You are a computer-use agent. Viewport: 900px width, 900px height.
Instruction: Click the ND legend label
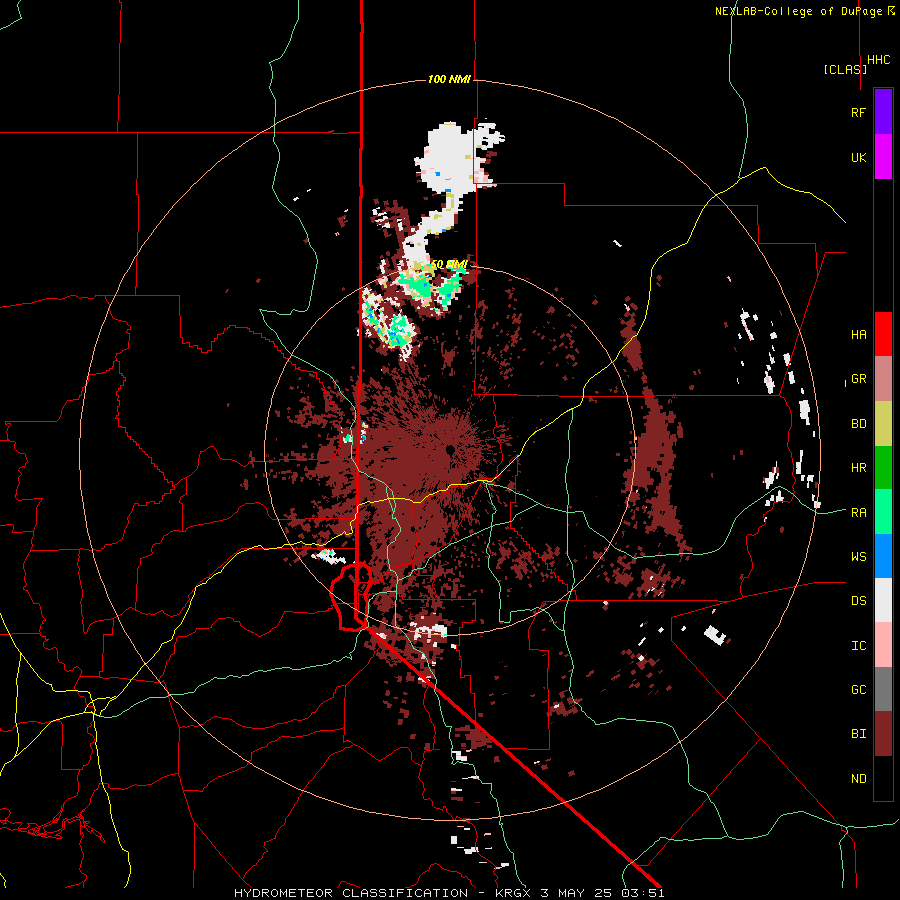[x=858, y=779]
